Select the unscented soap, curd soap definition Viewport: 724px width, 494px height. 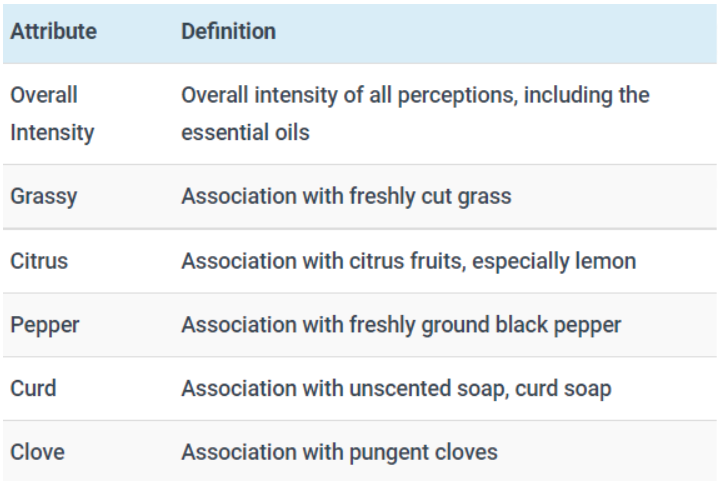pyautogui.click(x=396, y=389)
